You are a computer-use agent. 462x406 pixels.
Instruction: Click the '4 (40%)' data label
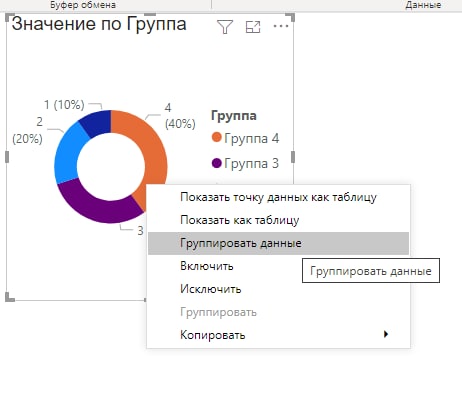pyautogui.click(x=180, y=116)
